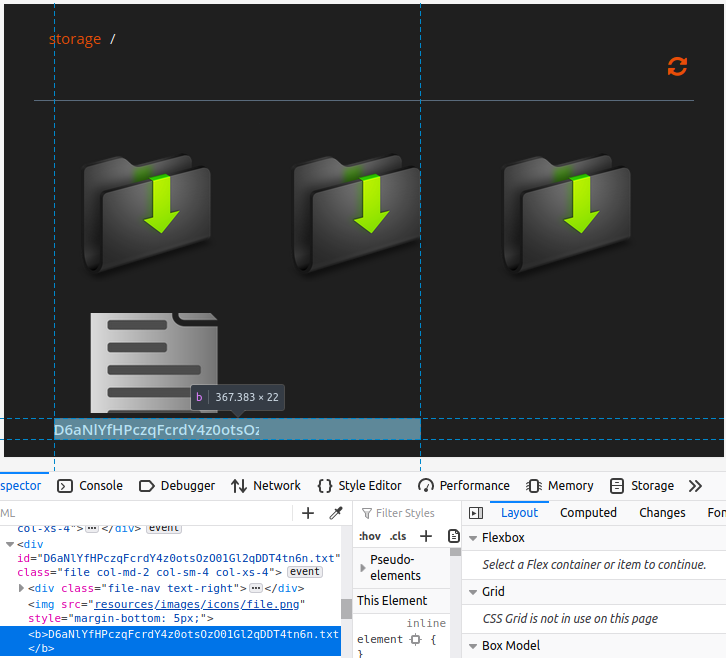Toggle the .cls class panel
The width and height of the screenshot is (726, 658).
[x=398, y=536]
